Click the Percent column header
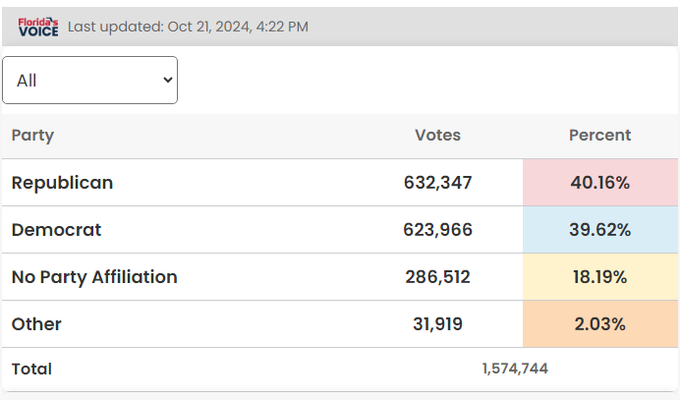This screenshot has width=680, height=400. (x=600, y=135)
